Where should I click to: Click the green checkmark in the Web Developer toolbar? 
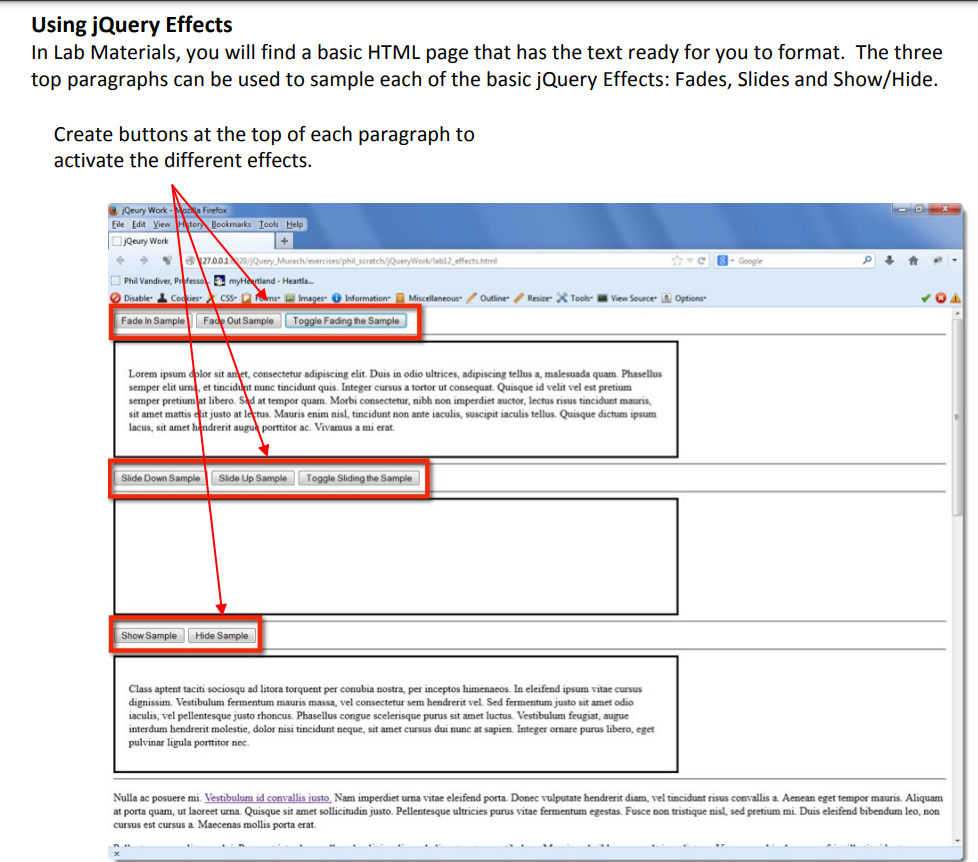pyautogui.click(x=925, y=298)
